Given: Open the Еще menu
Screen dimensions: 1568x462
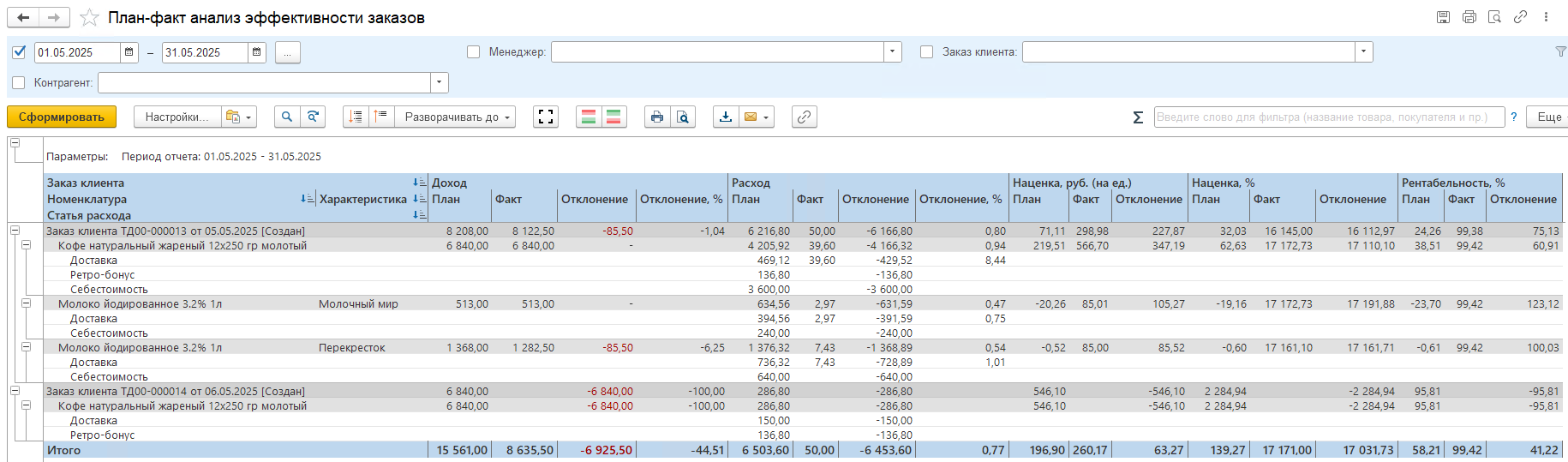Looking at the screenshot, I should [x=1549, y=117].
